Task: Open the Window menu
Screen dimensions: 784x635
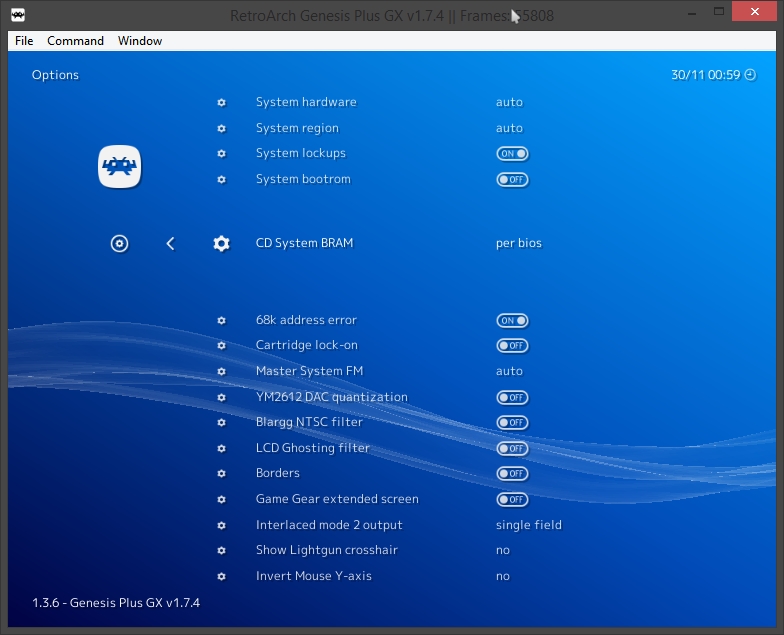Action: click(x=140, y=41)
